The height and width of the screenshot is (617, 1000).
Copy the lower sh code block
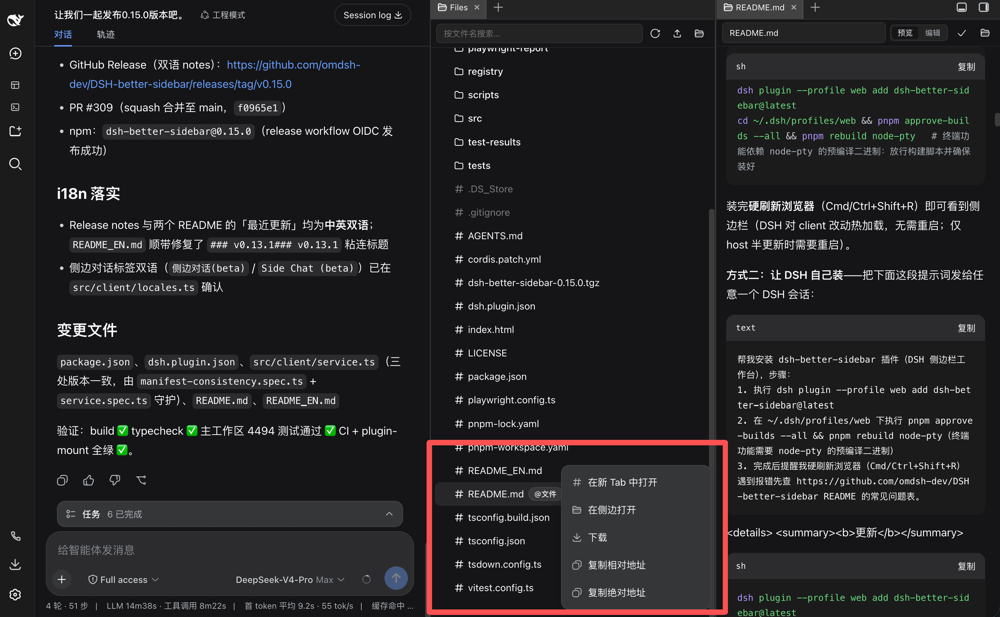coord(966,566)
